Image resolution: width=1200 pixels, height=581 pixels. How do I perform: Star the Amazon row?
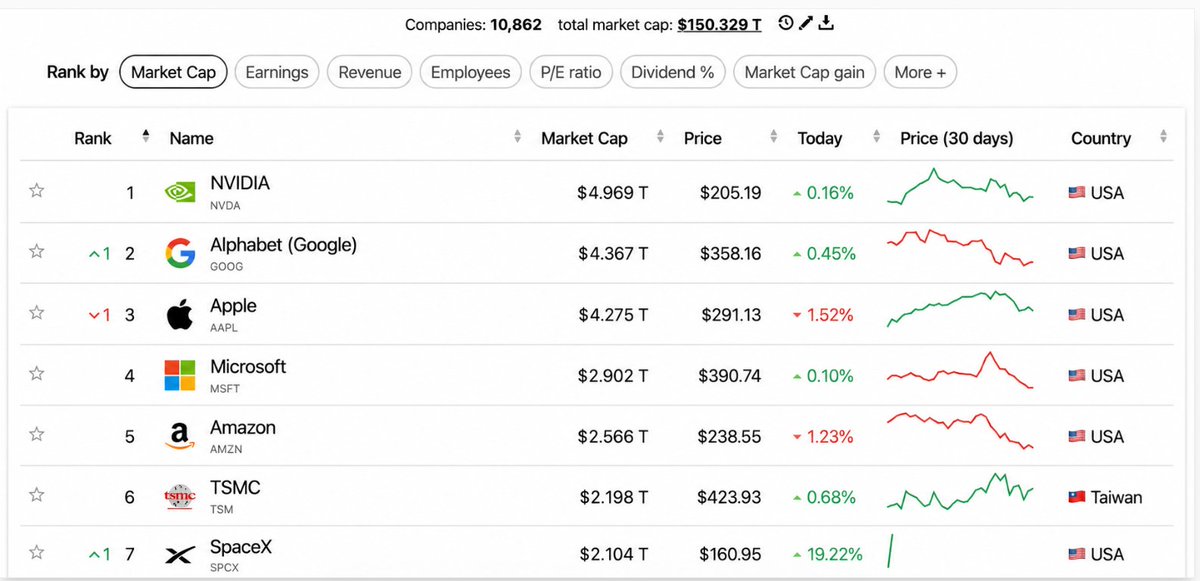click(x=37, y=435)
